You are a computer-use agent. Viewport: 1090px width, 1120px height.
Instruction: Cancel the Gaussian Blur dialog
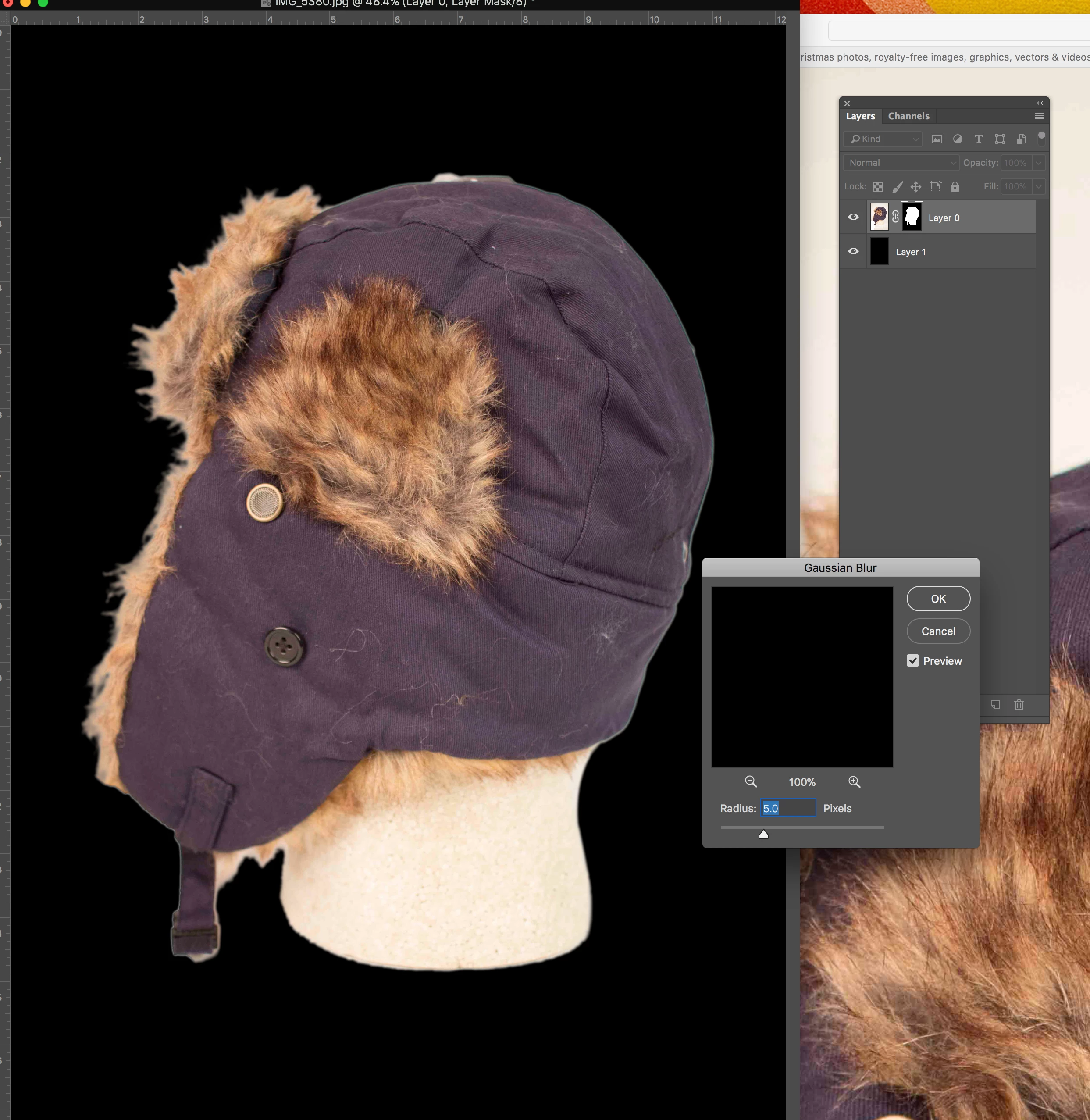click(938, 631)
